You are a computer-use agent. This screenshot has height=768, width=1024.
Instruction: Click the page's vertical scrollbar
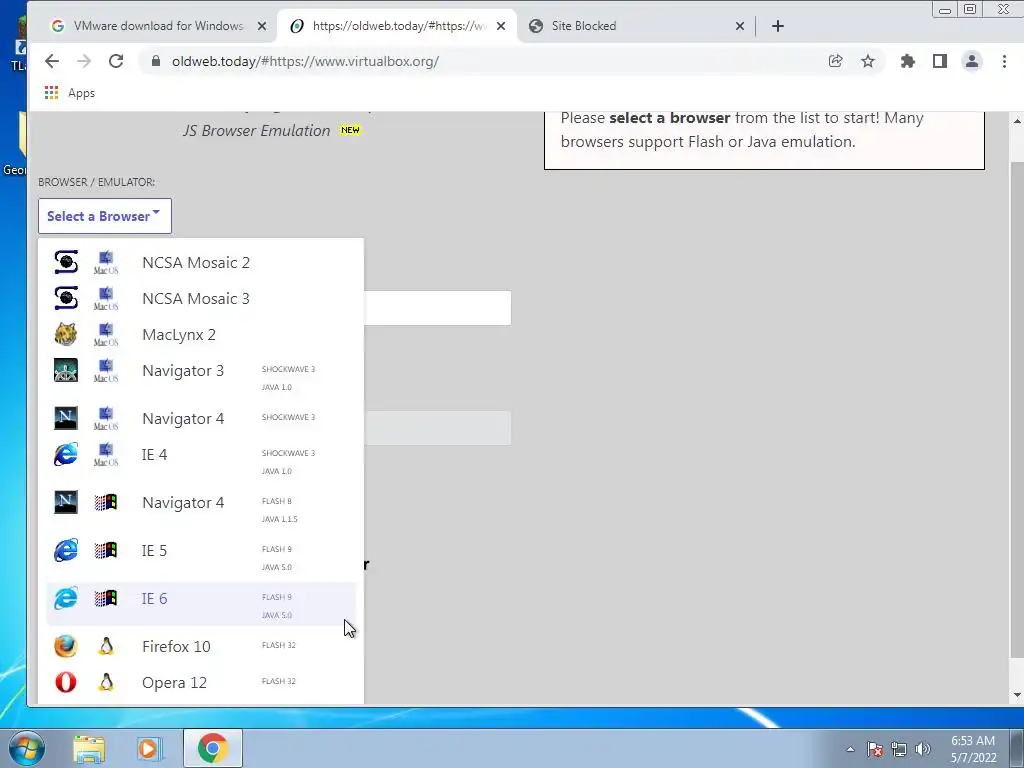[1017, 408]
